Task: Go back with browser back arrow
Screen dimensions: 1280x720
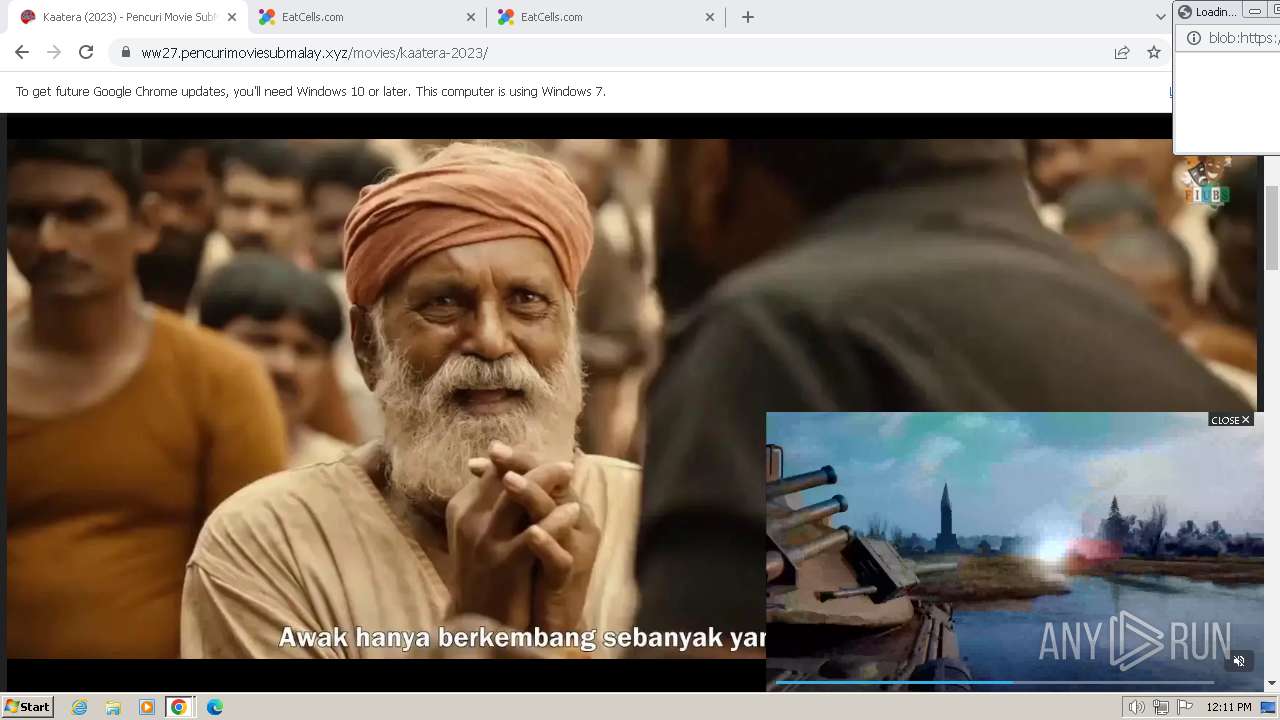Action: [x=22, y=53]
